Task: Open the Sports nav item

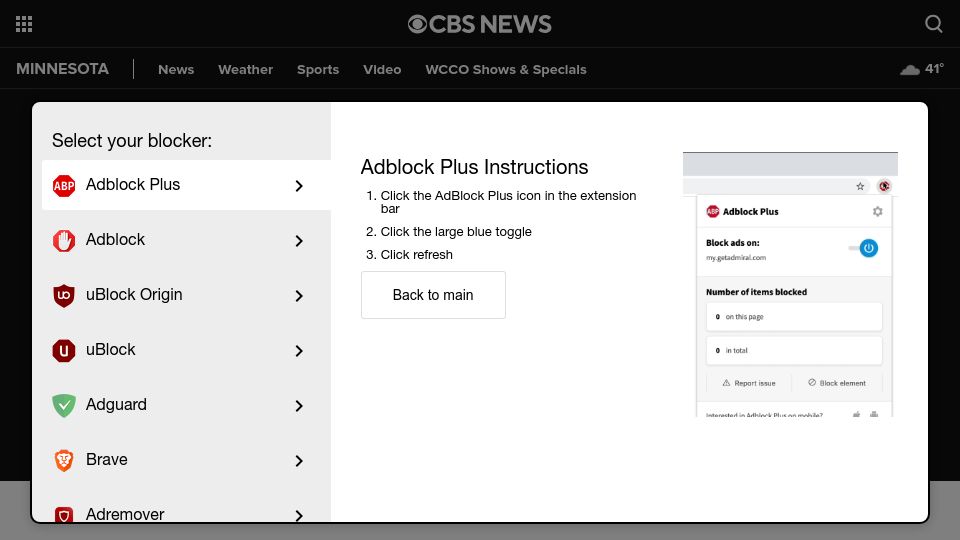Action: [318, 69]
